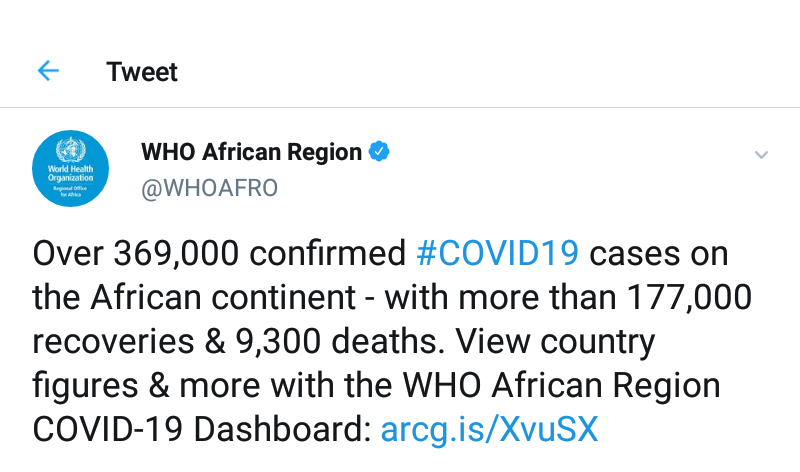Click the "COVID-19 Dashboard:" text
Viewport: 800px width, 472px height.
[x=201, y=429]
